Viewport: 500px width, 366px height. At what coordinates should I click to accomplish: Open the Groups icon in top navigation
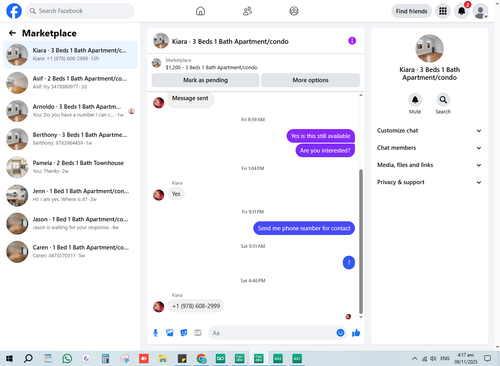pyautogui.click(x=294, y=11)
